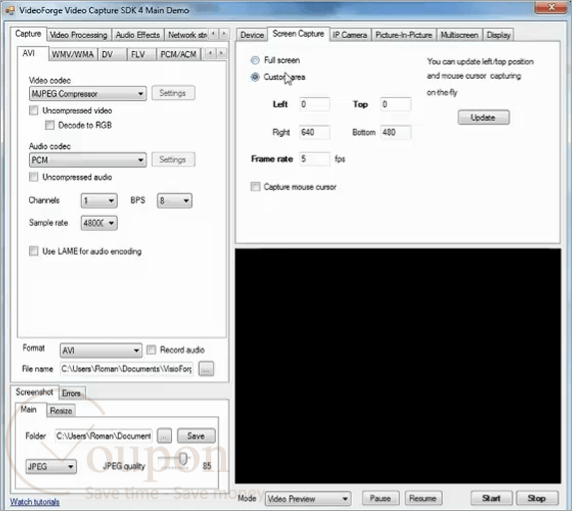Open Mode Video Preview dropdown

pyautogui.click(x=308, y=499)
